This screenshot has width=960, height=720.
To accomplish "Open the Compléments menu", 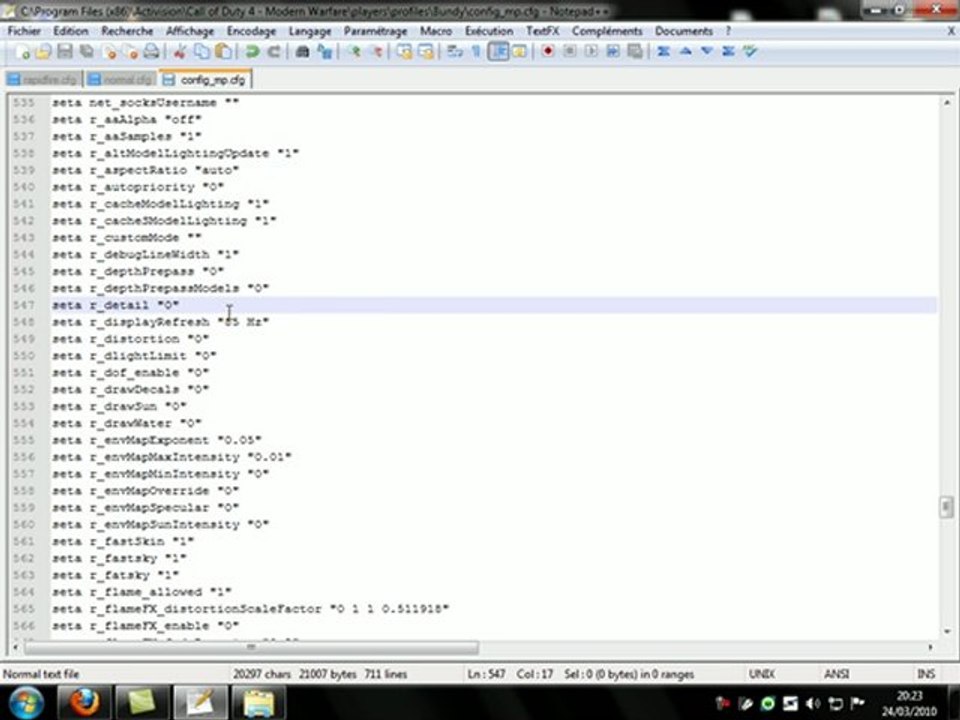I will (607, 31).
